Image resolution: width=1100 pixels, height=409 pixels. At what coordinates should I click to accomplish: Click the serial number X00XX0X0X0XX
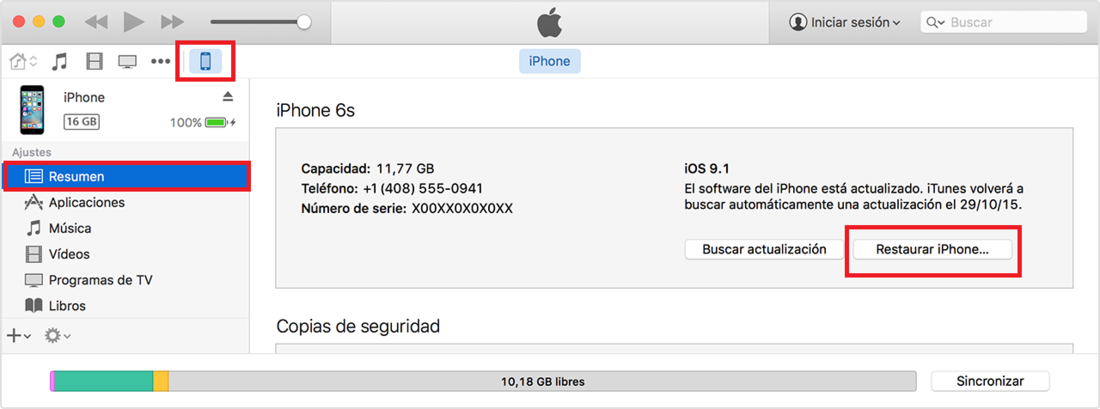(462, 208)
